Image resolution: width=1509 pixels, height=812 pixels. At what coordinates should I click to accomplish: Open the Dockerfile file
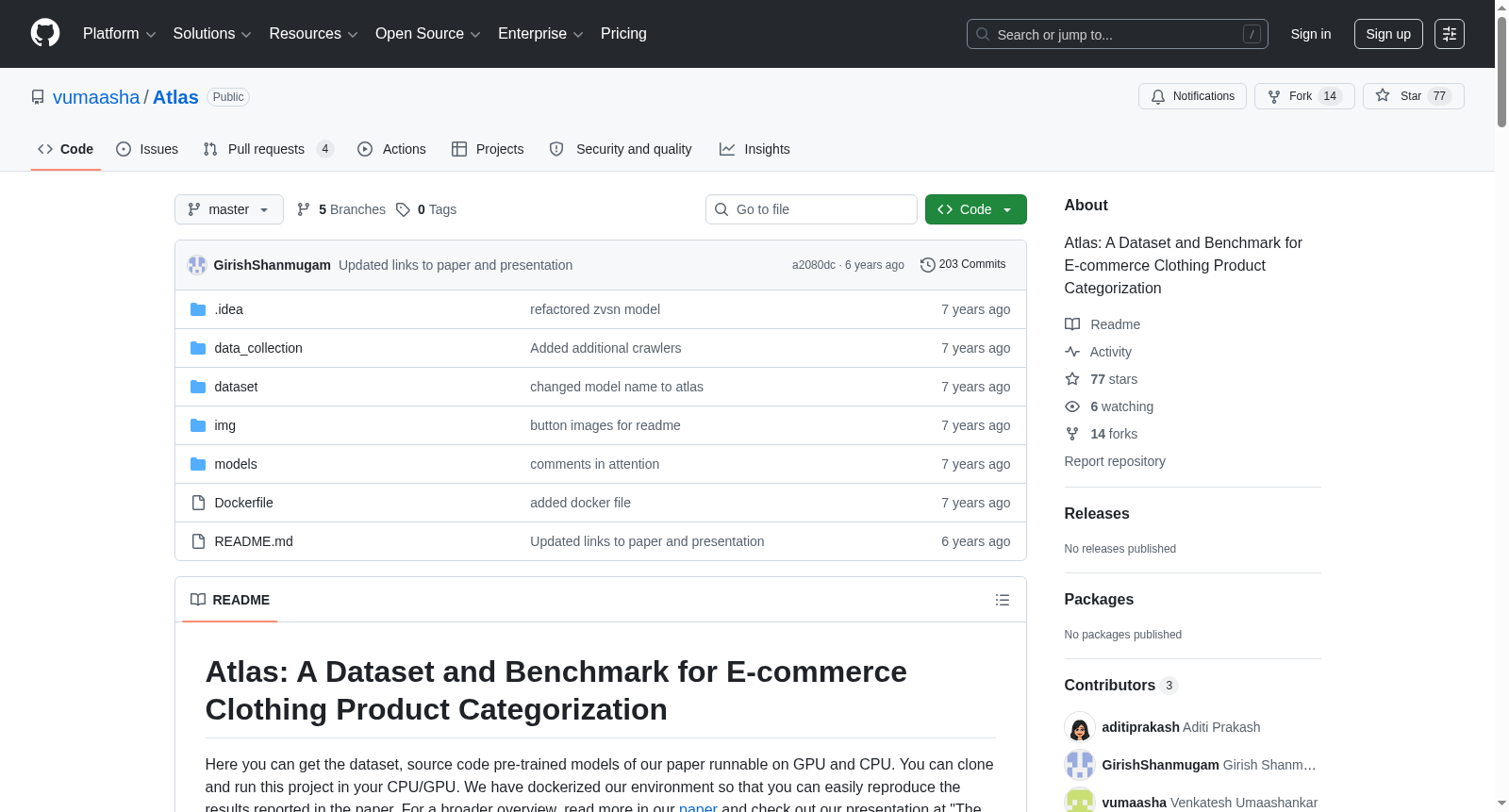243,503
